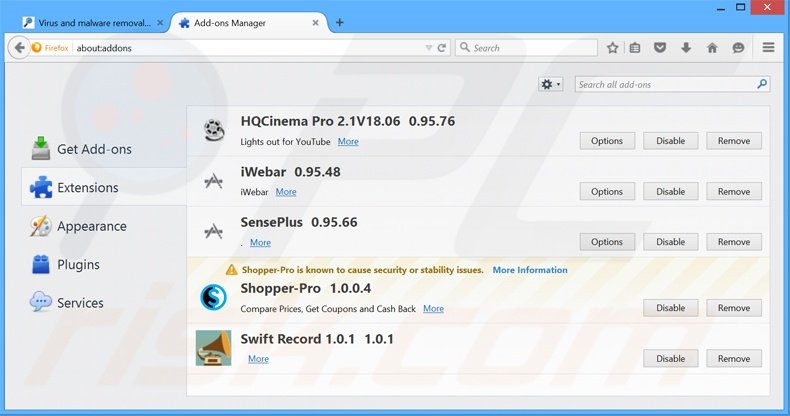Image resolution: width=790 pixels, height=416 pixels.
Task: Disable the Swift Record extension
Action: click(671, 359)
